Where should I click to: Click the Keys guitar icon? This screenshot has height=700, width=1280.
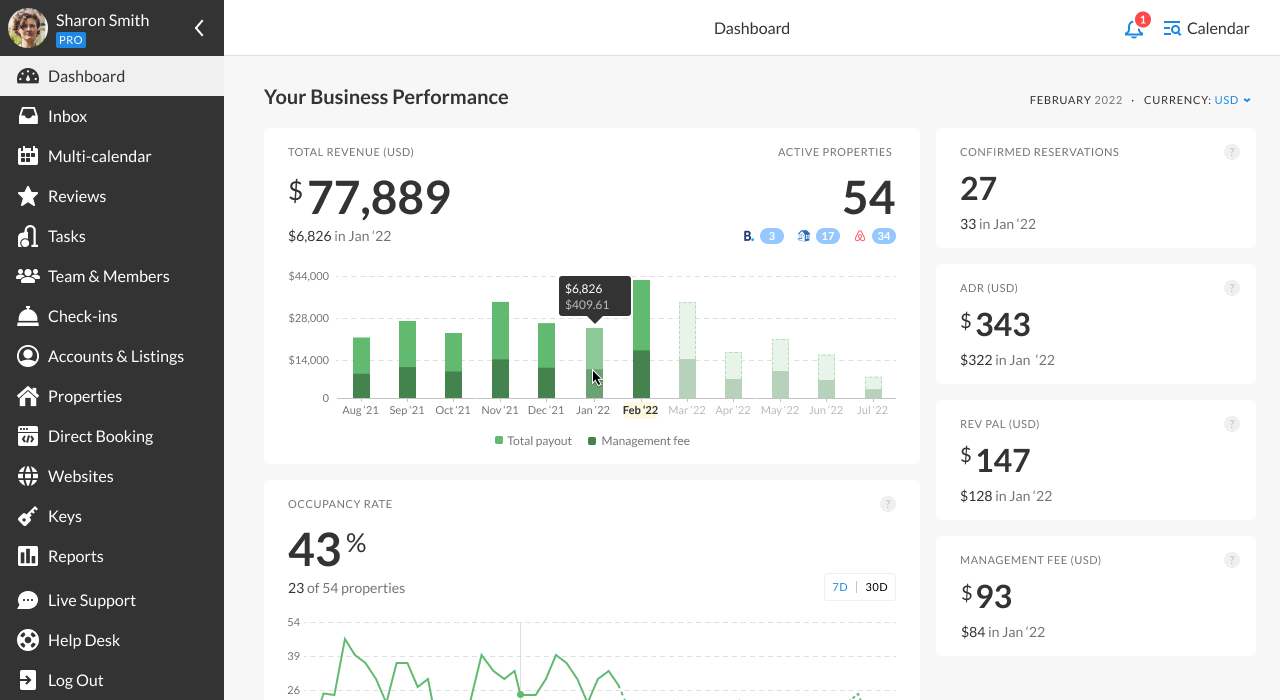click(x=28, y=516)
